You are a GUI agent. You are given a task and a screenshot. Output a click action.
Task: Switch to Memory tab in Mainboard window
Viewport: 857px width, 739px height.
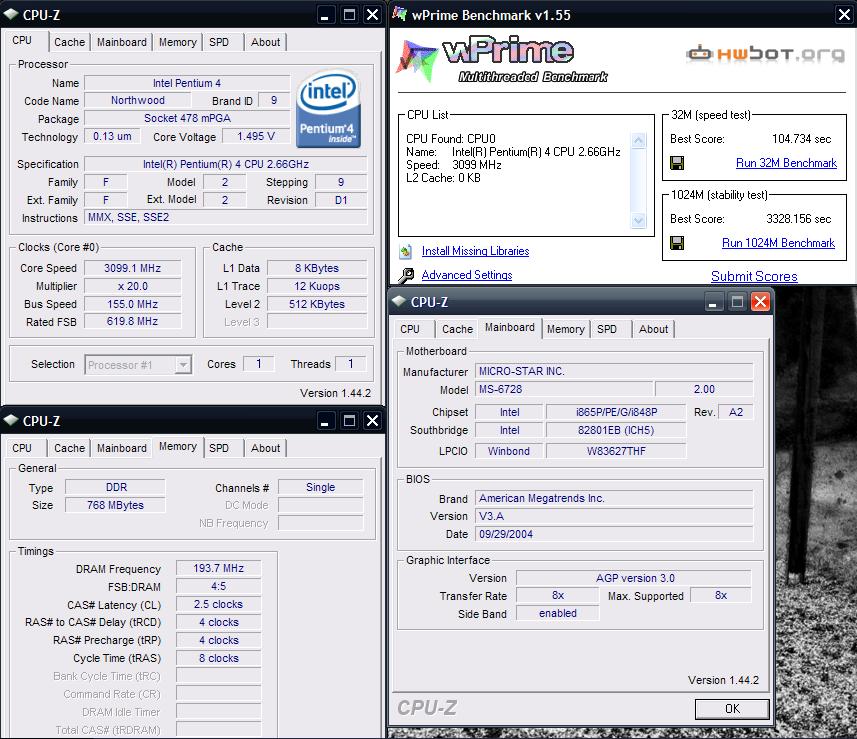(x=566, y=329)
